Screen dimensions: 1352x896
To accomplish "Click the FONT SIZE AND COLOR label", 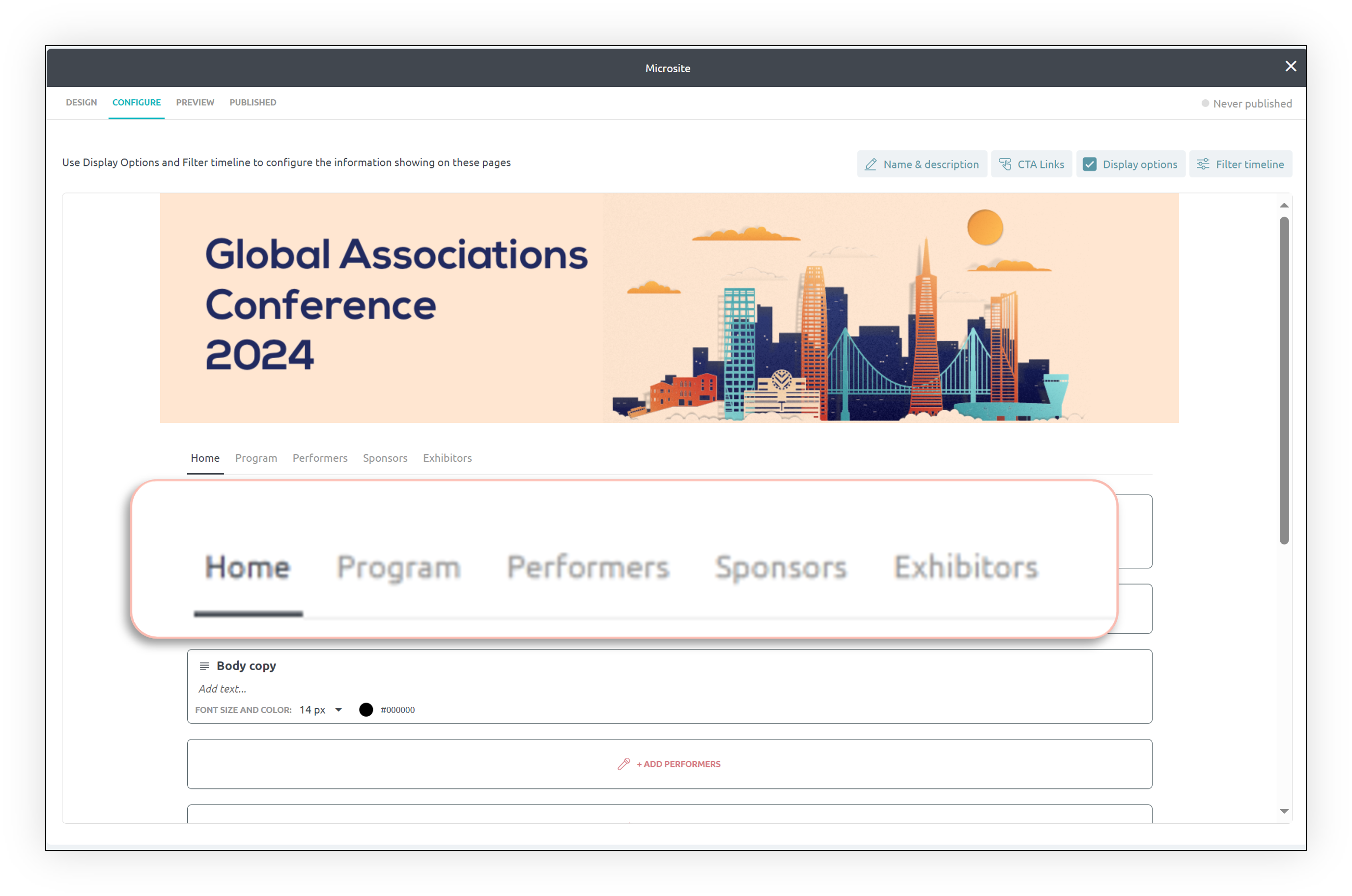I will (243, 710).
